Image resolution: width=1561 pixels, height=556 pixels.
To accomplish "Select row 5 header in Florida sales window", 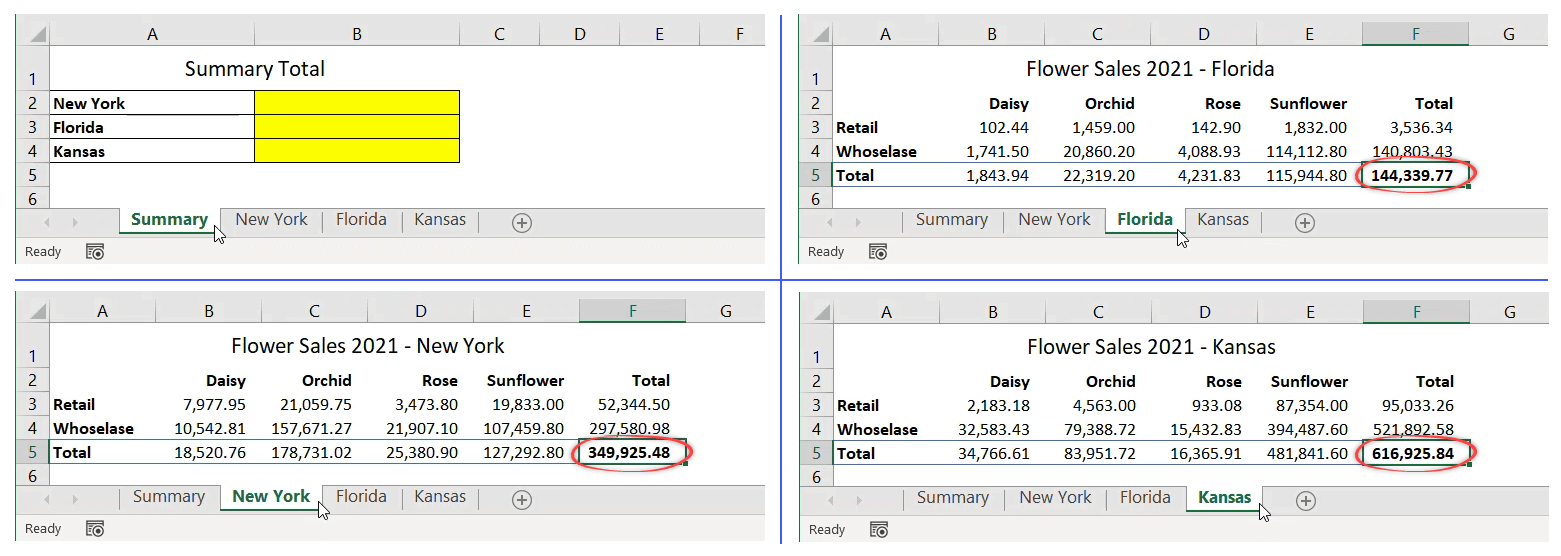I will (816, 175).
